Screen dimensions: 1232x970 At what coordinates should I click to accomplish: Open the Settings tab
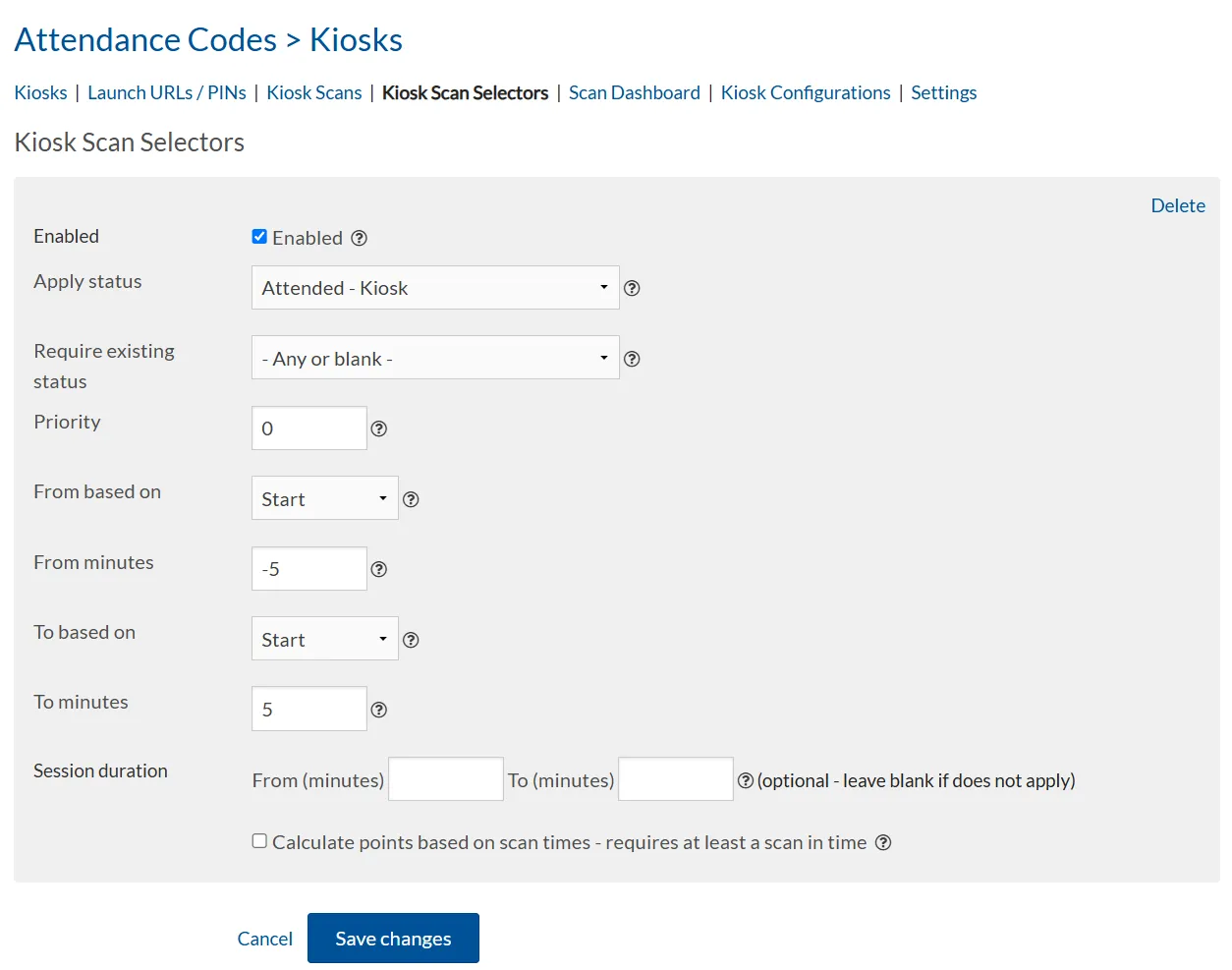coord(944,92)
